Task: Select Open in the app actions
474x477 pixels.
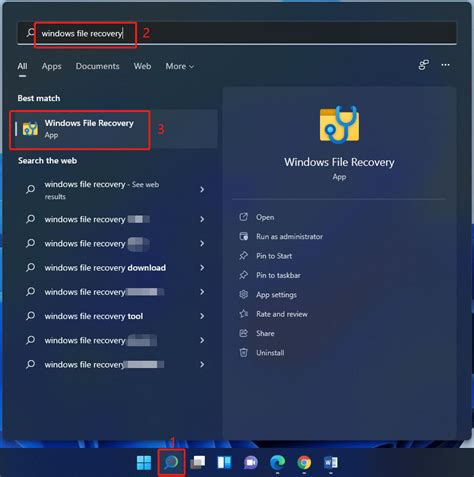Action: click(x=265, y=217)
